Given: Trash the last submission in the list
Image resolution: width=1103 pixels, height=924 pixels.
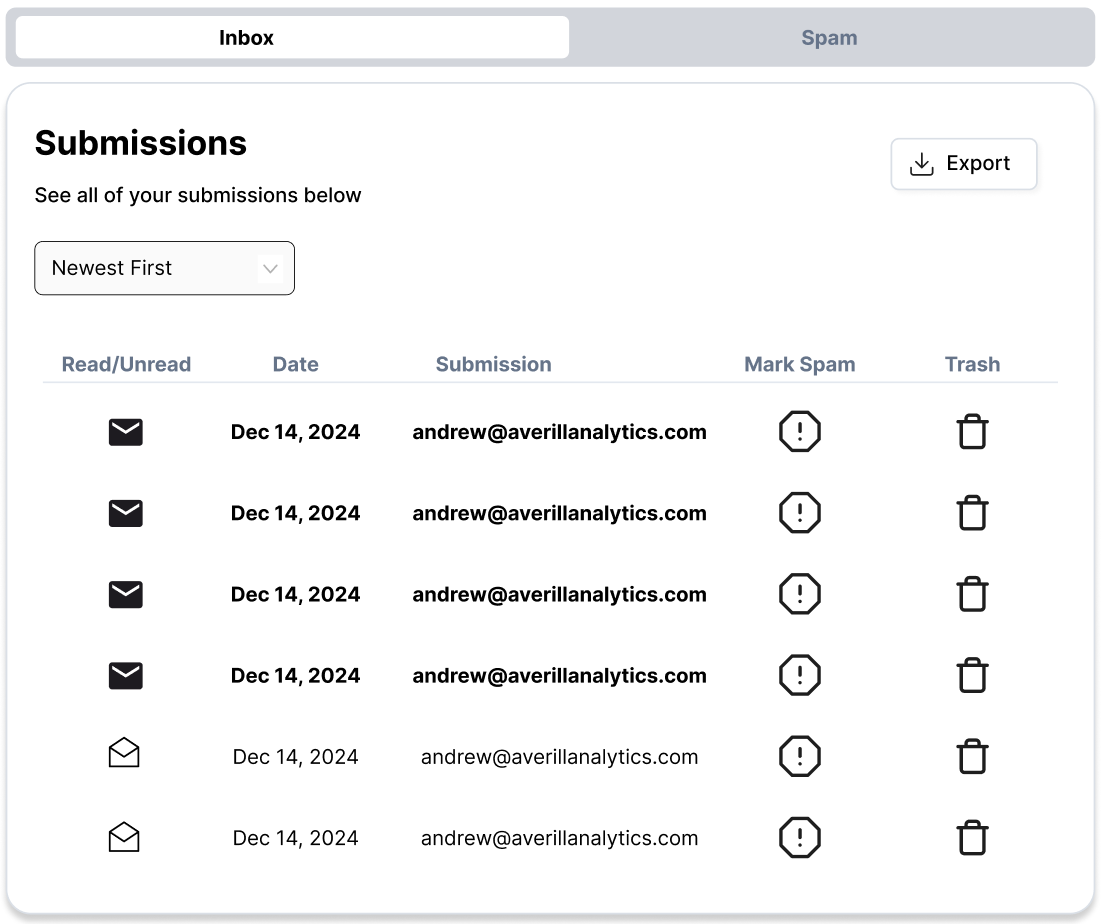Looking at the screenshot, I should pyautogui.click(x=972, y=838).
